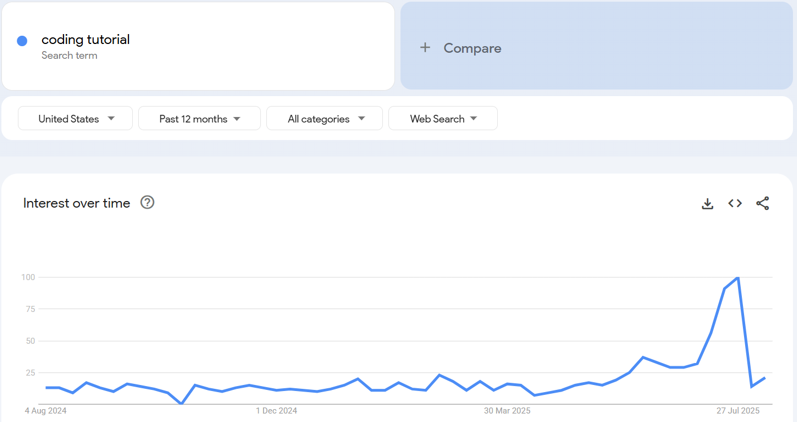The width and height of the screenshot is (797, 422).
Task: Download the interest over time CSV
Action: 707,203
